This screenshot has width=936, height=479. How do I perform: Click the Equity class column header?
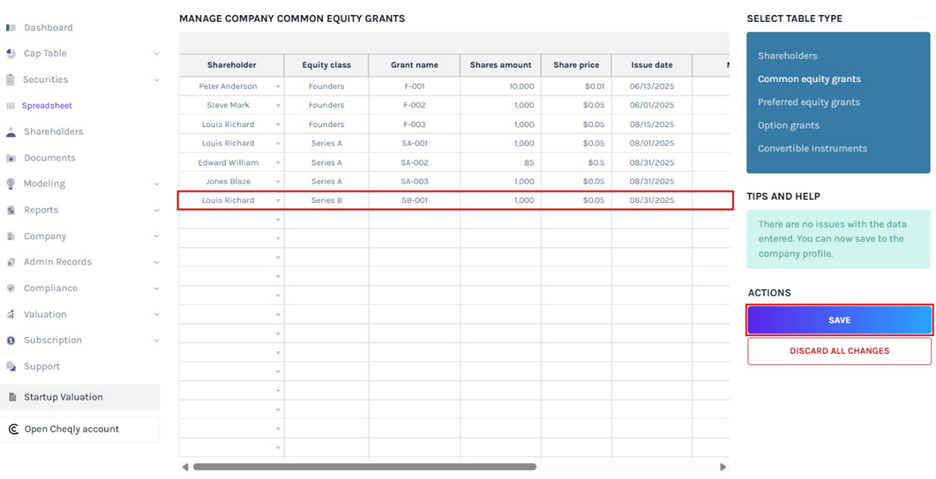(x=327, y=65)
